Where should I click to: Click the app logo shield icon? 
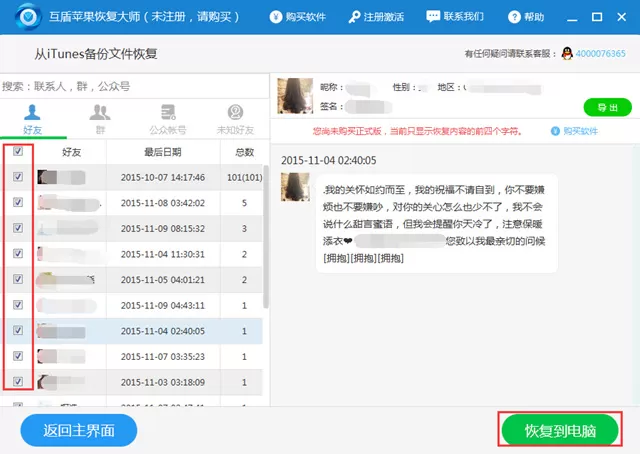coord(28,16)
